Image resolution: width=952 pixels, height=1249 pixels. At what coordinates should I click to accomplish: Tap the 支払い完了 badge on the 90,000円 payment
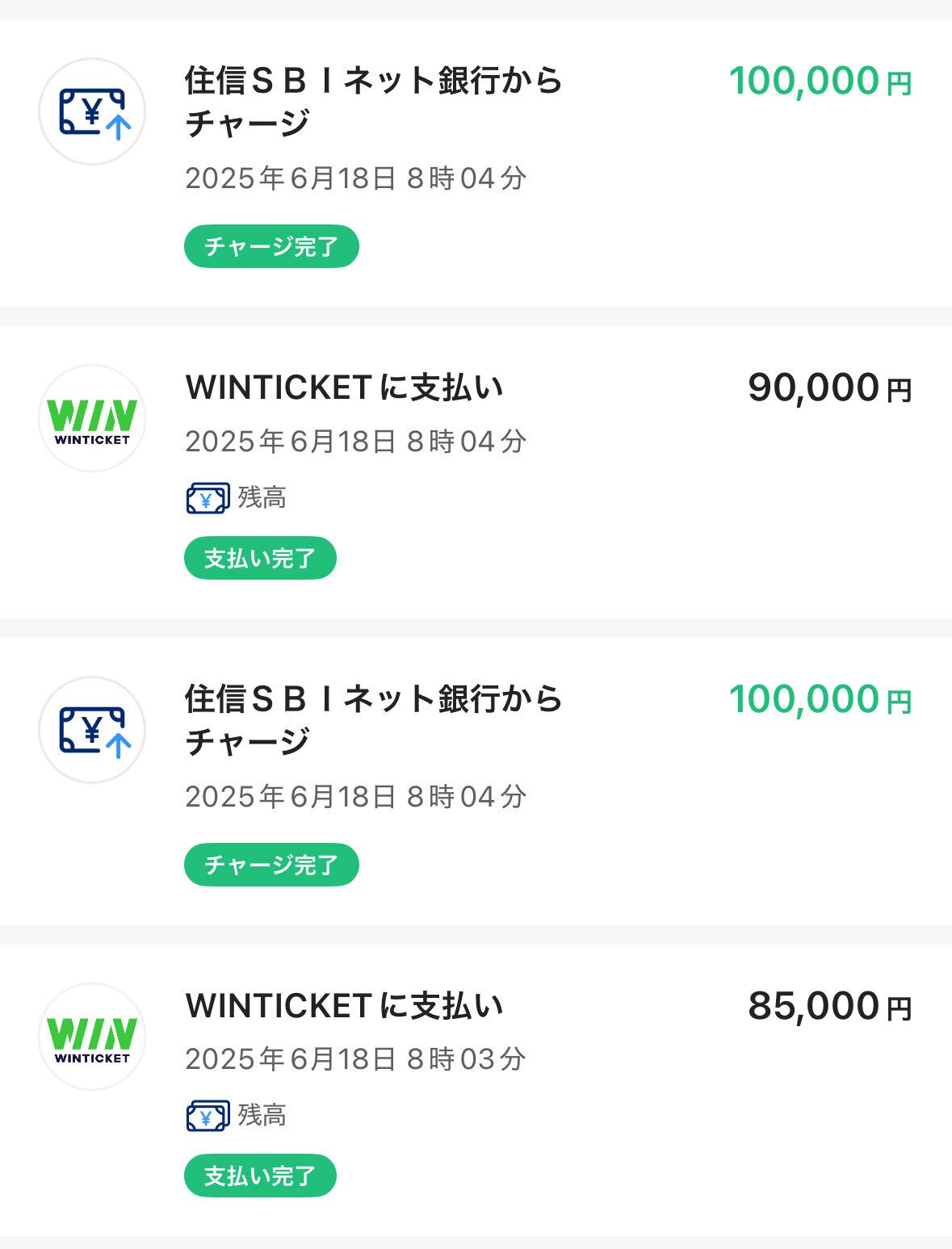(x=260, y=558)
